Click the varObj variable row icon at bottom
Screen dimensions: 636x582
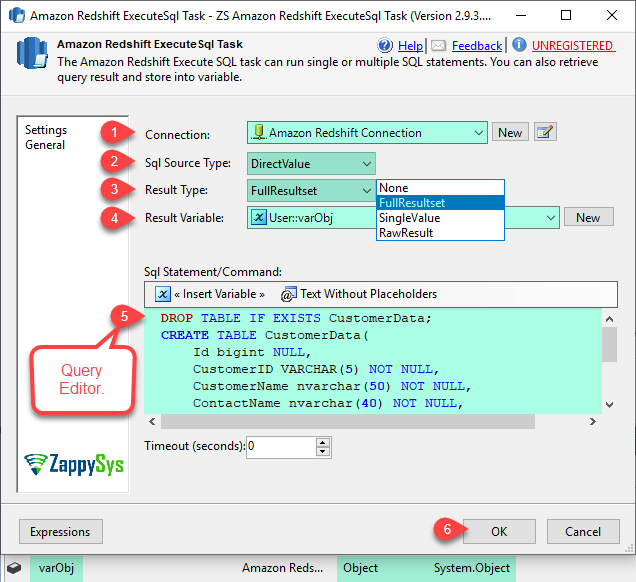tap(14, 568)
